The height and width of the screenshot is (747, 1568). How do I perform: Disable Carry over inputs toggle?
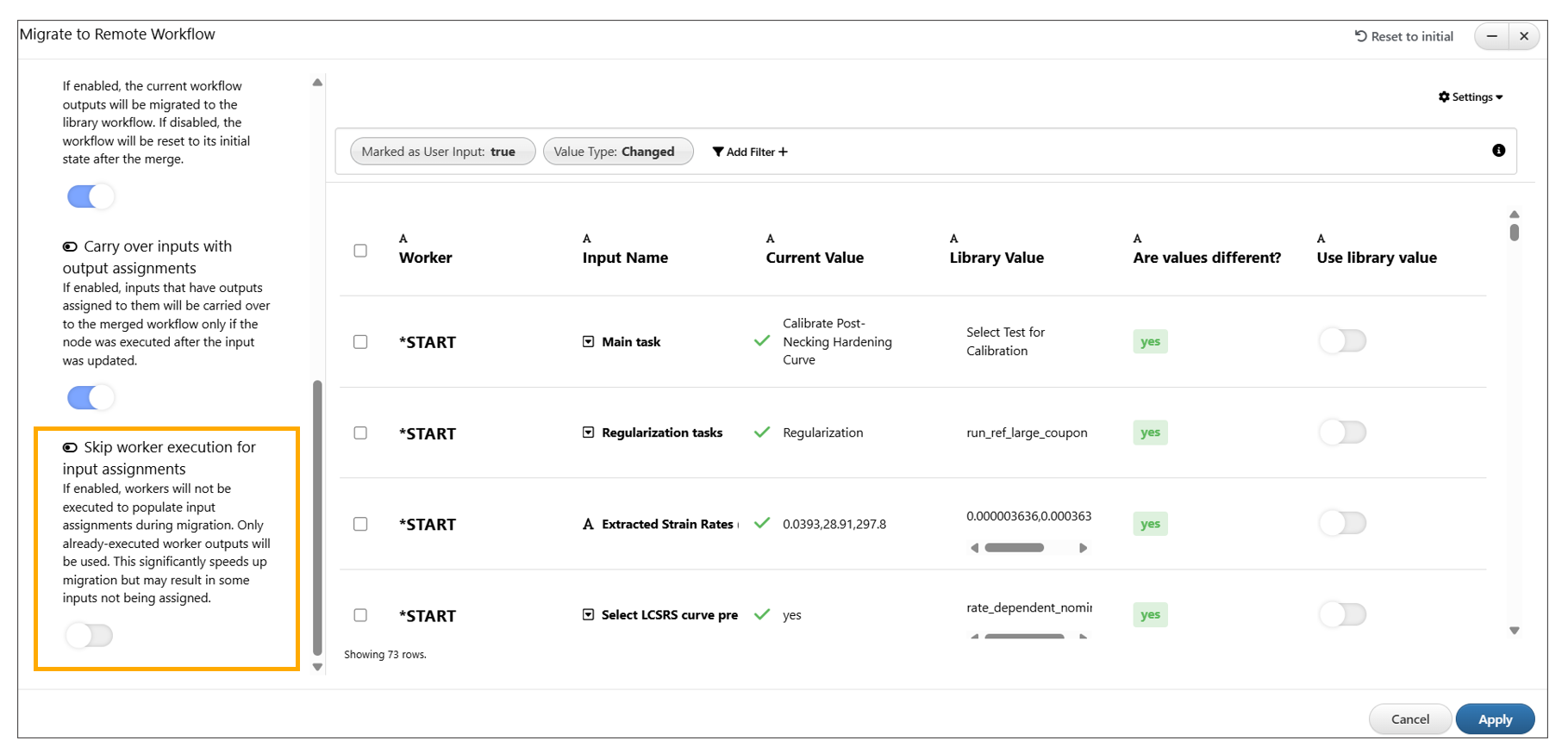click(x=91, y=397)
